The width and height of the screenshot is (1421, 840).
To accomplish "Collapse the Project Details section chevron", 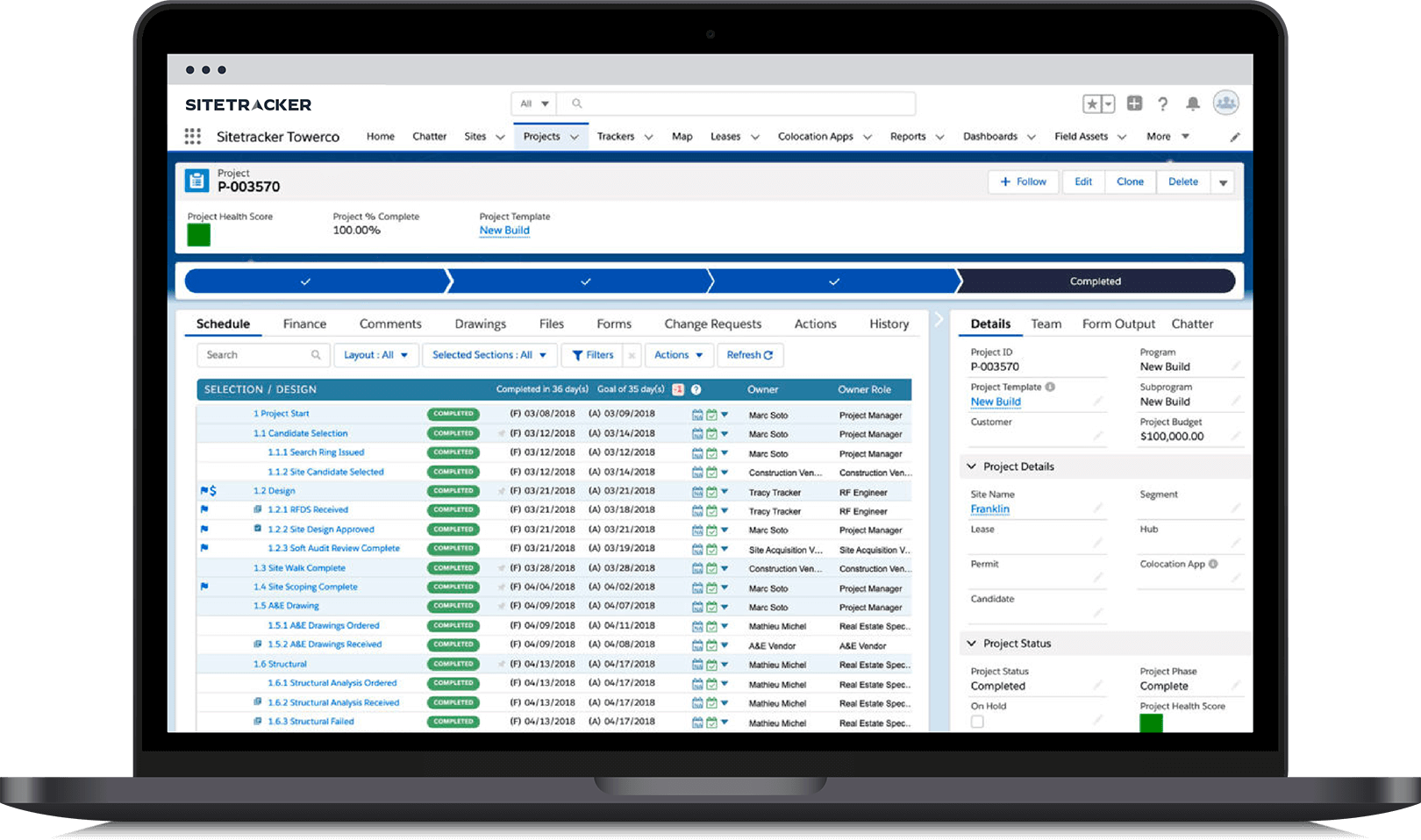I will tap(972, 466).
